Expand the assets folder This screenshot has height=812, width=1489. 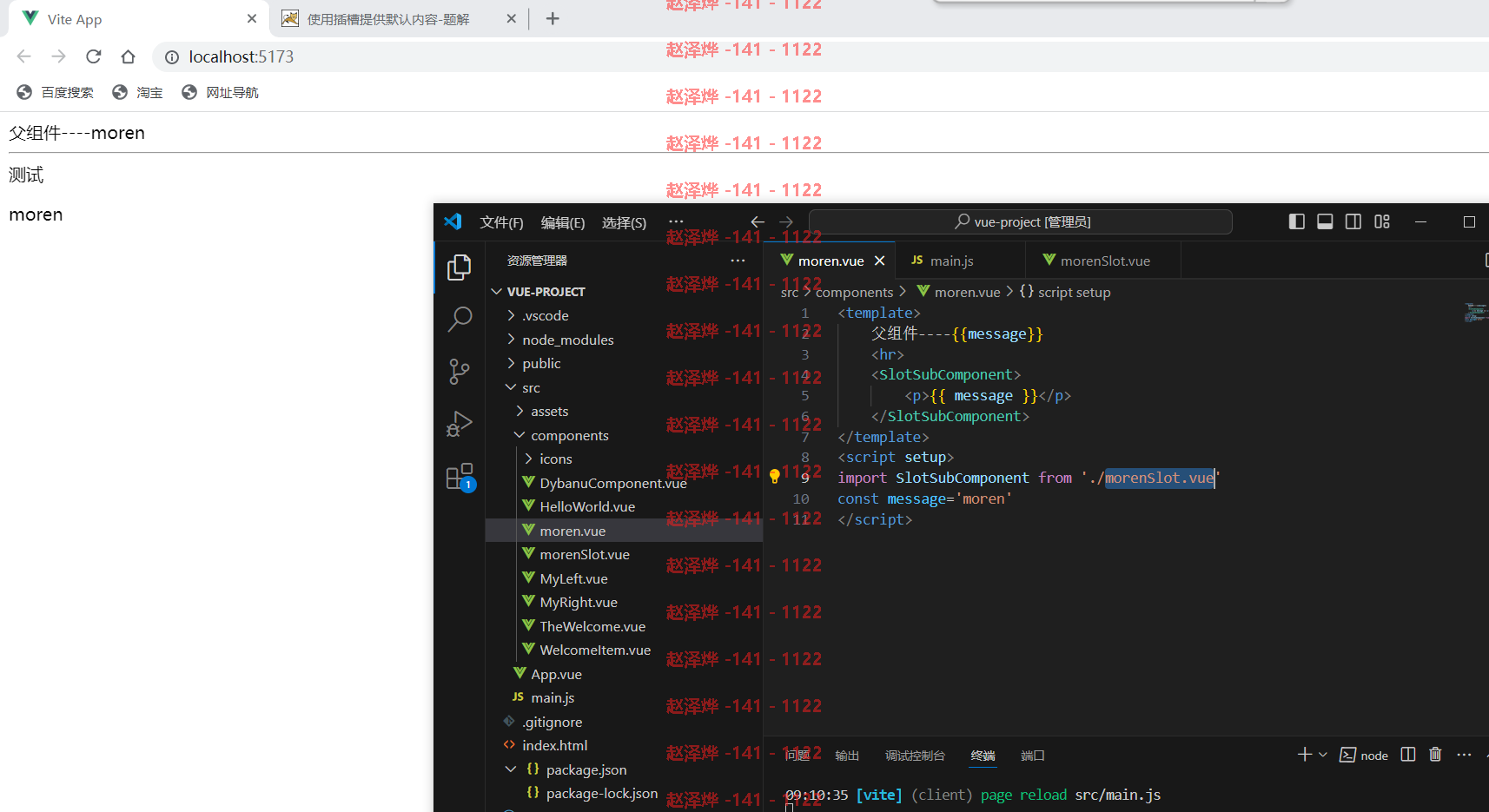(x=519, y=411)
